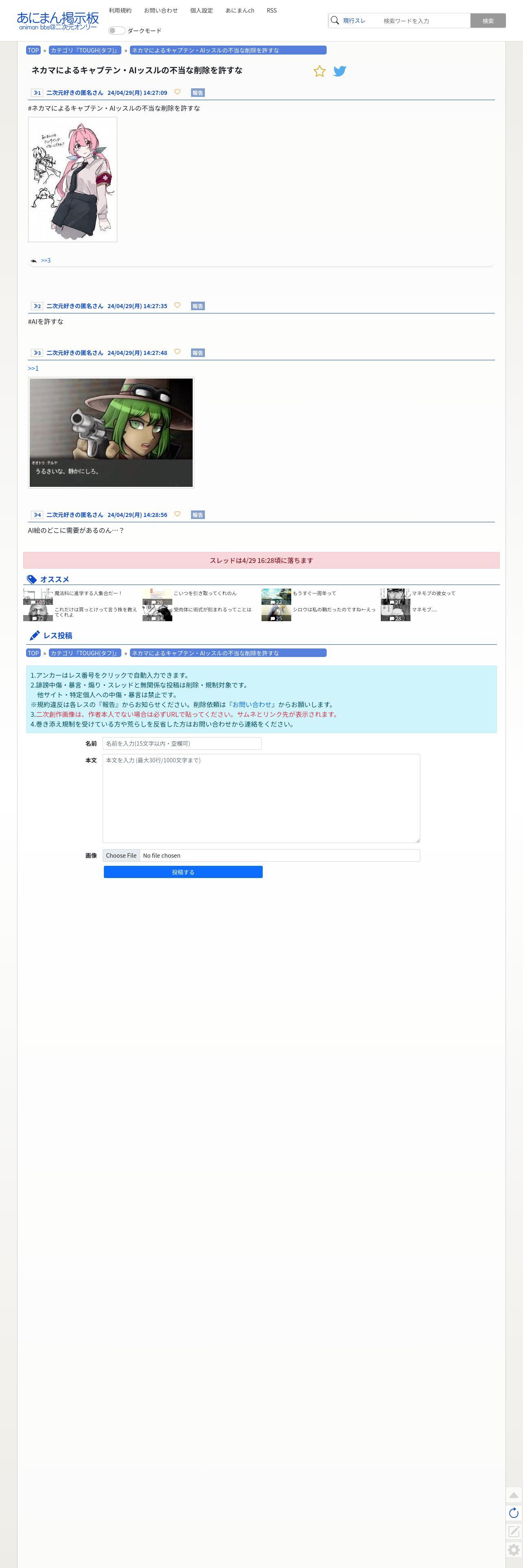Click post number 4 anchor icon

tap(37, 515)
